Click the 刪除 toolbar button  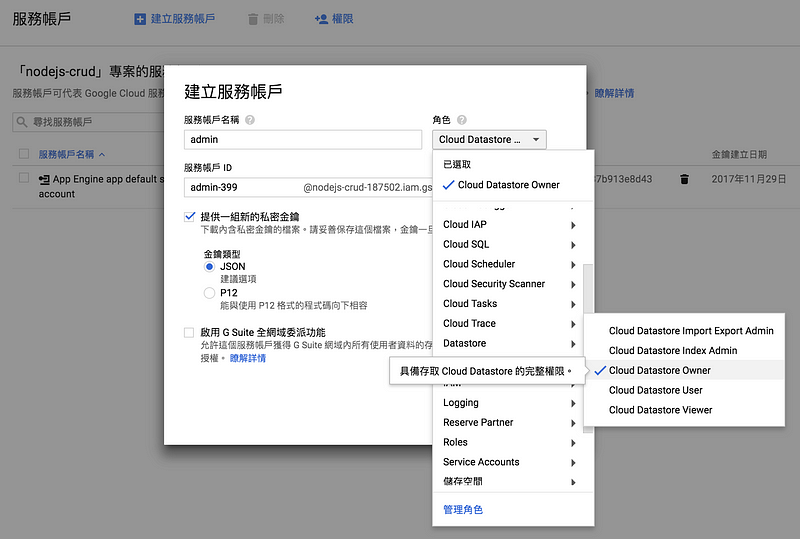[x=266, y=19]
